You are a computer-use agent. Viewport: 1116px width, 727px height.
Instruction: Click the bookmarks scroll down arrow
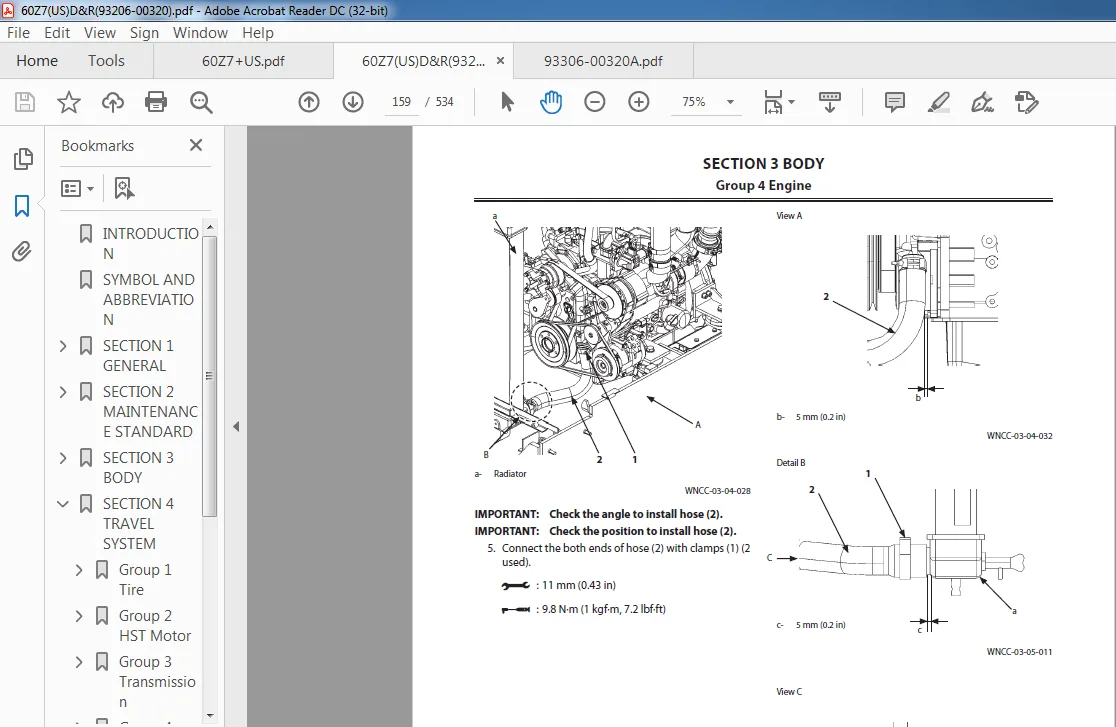click(x=210, y=715)
